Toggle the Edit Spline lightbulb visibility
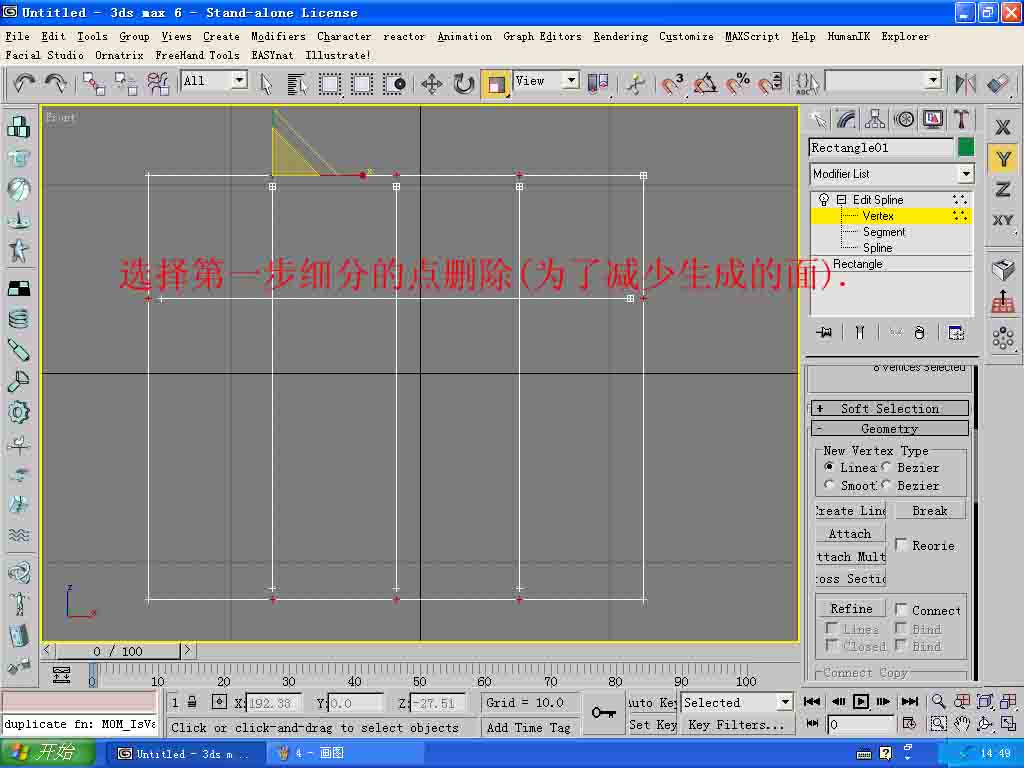This screenshot has height=768, width=1024. tap(824, 200)
